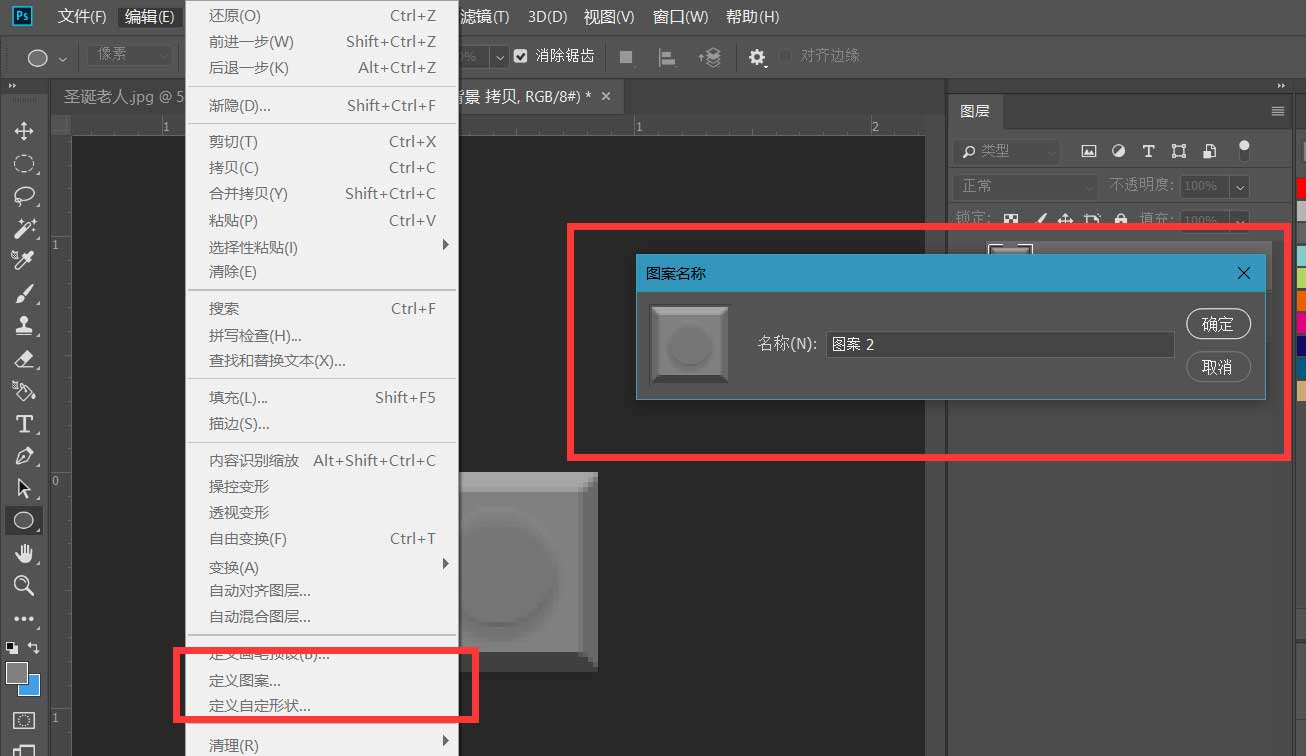The height and width of the screenshot is (756, 1306).
Task: Filter layers by shape layers icon
Action: (1179, 151)
